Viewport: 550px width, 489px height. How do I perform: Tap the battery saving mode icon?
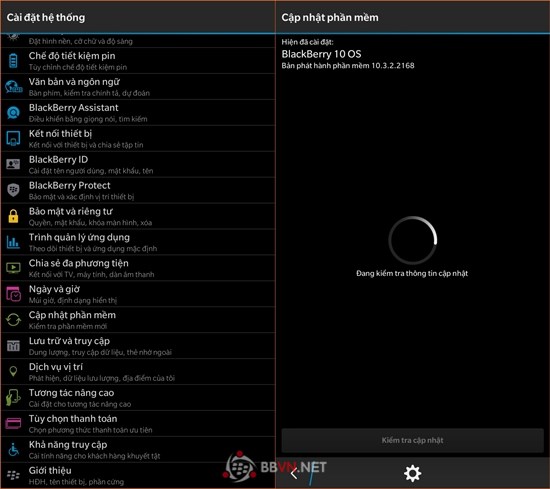tap(13, 61)
